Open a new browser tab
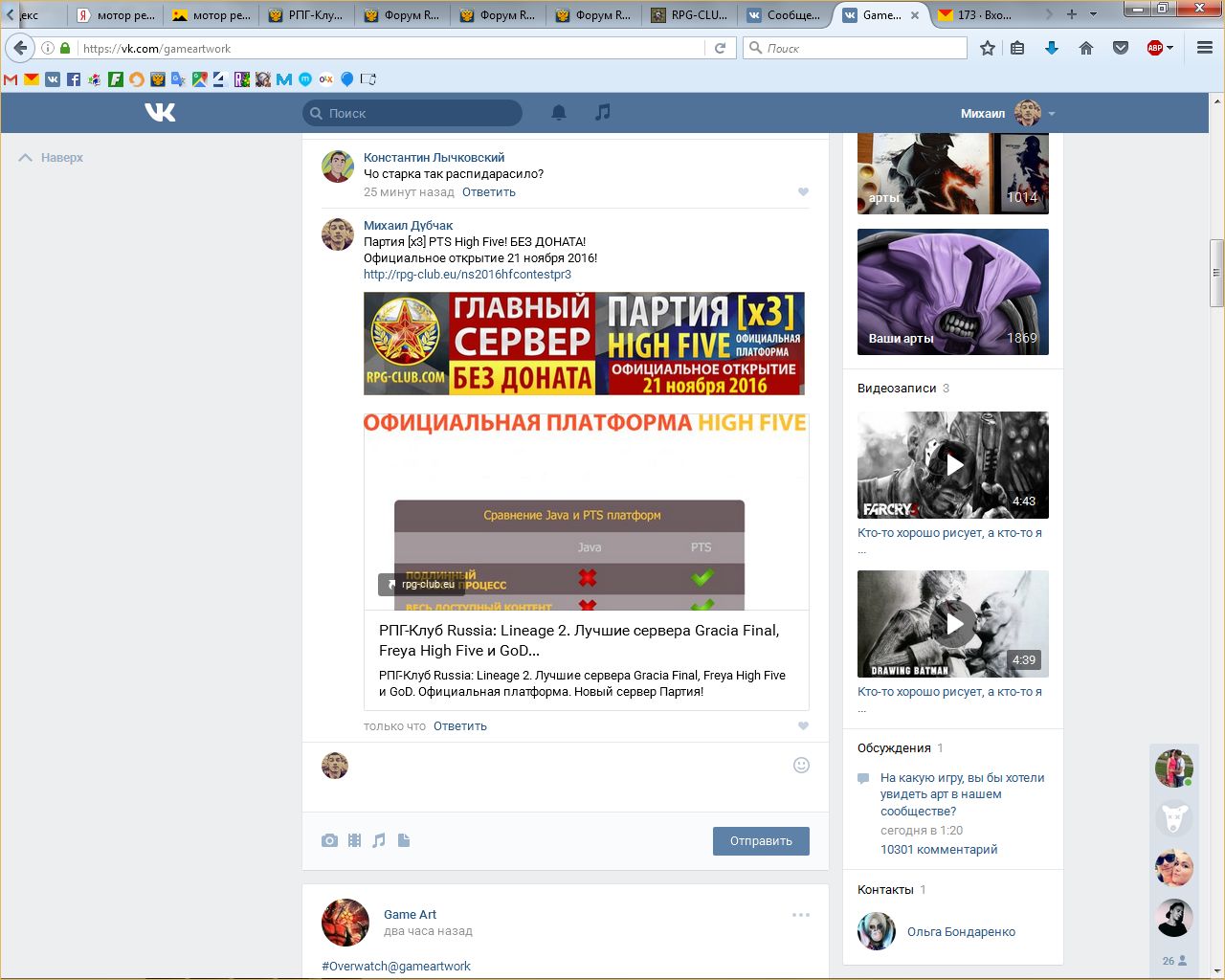Viewport: 1225px width, 980px height. (1072, 14)
